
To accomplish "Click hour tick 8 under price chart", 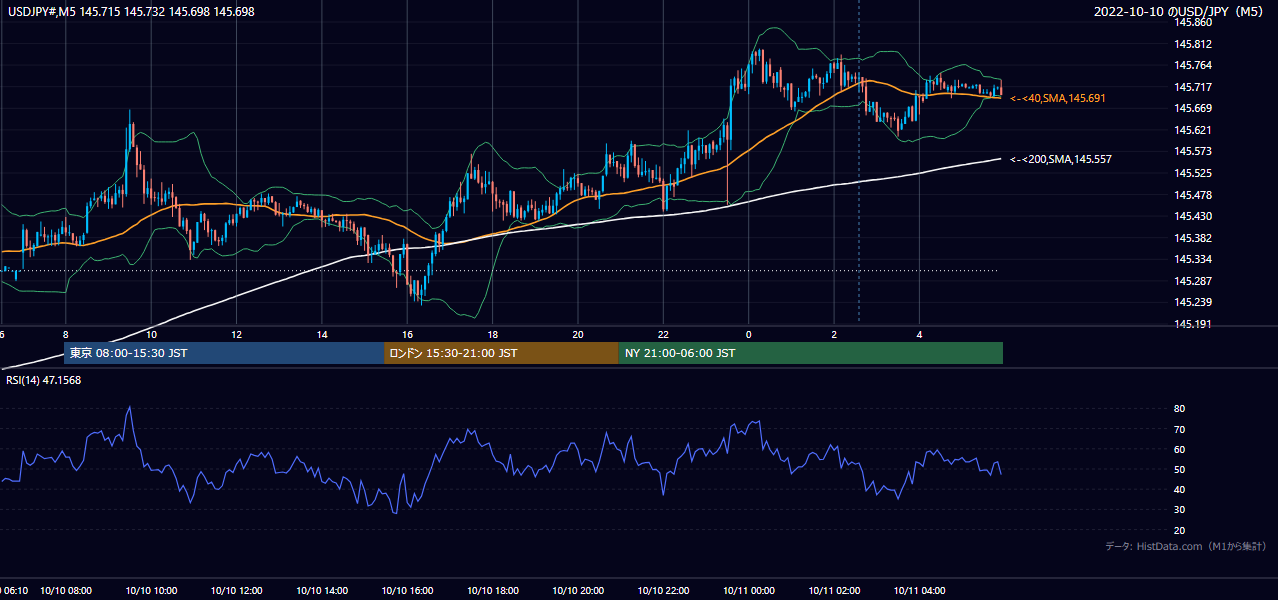I will [65, 335].
